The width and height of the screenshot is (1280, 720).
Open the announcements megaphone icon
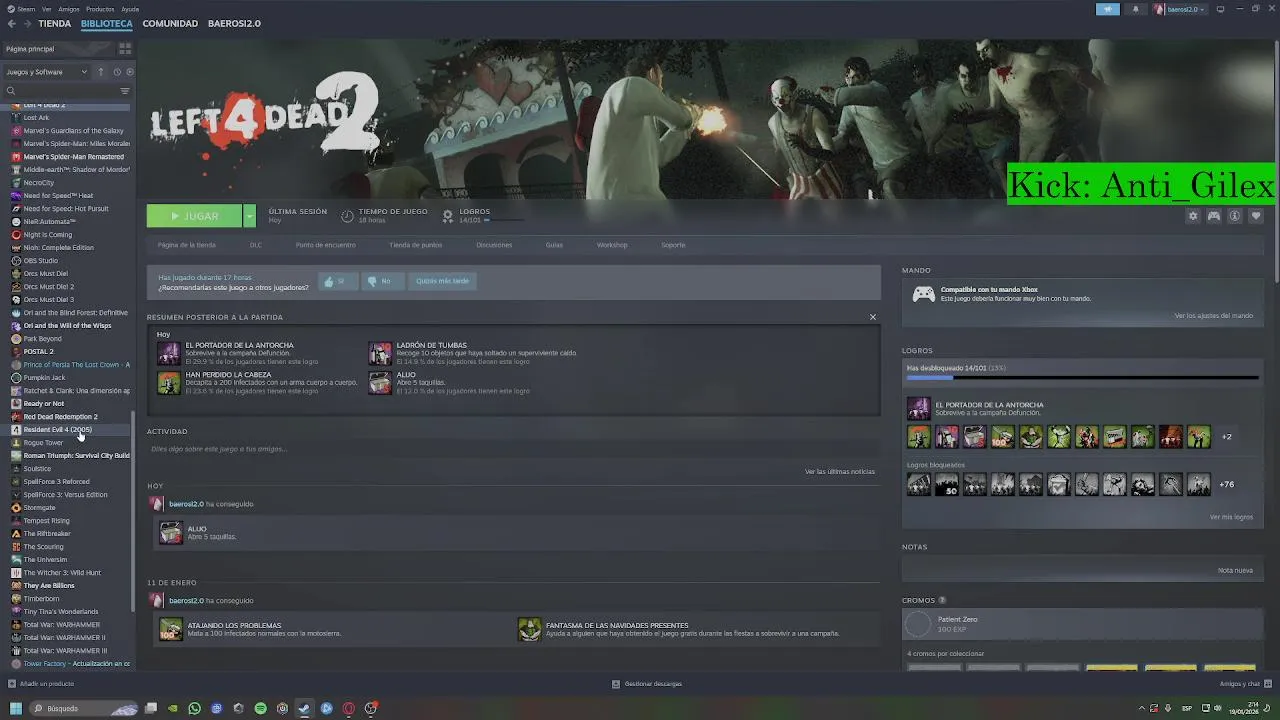point(1108,9)
